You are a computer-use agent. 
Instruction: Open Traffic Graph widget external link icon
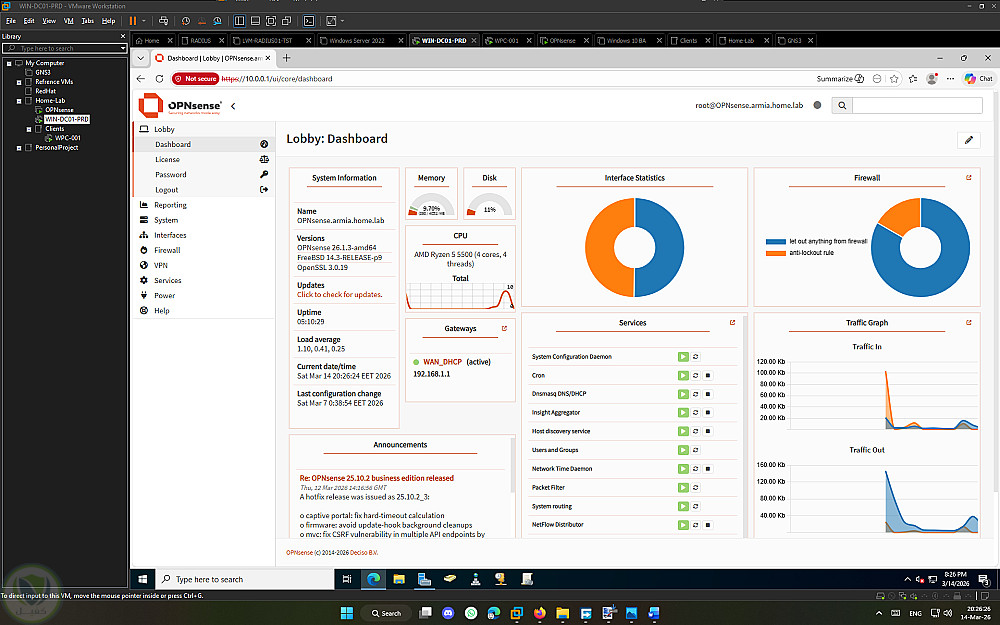[x=969, y=323]
